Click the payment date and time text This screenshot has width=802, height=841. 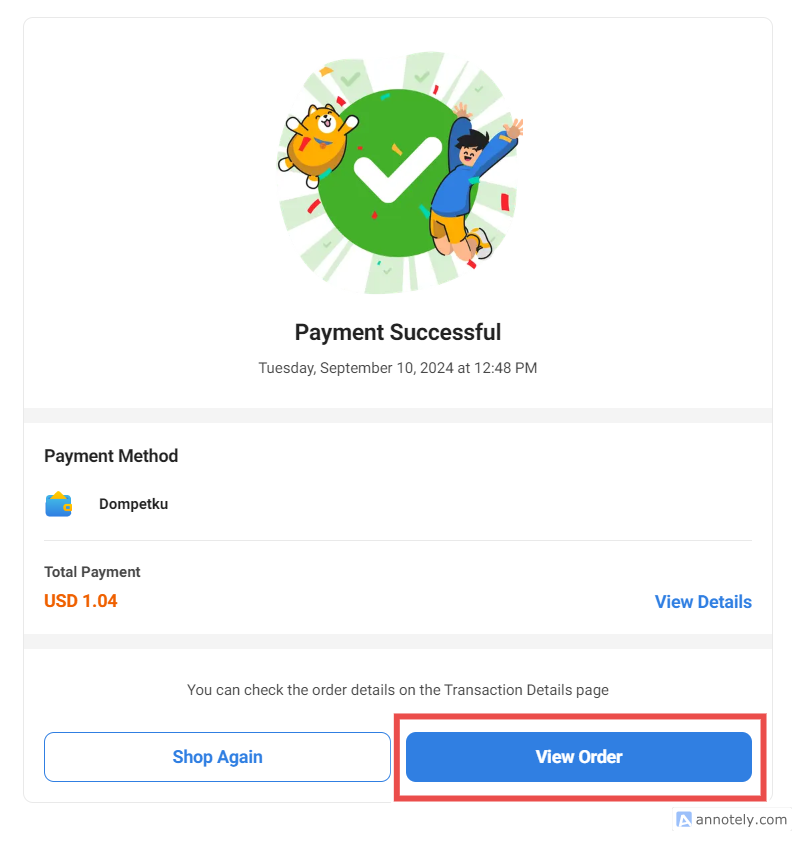tap(398, 368)
